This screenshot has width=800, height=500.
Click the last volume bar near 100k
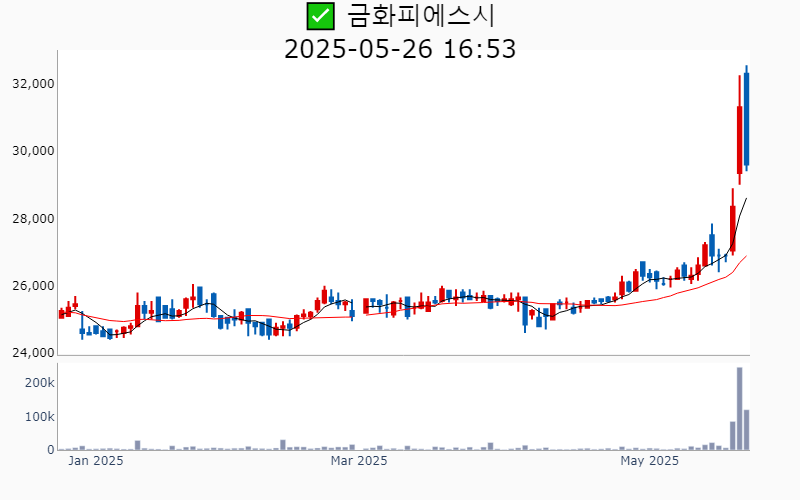pyautogui.click(x=746, y=430)
